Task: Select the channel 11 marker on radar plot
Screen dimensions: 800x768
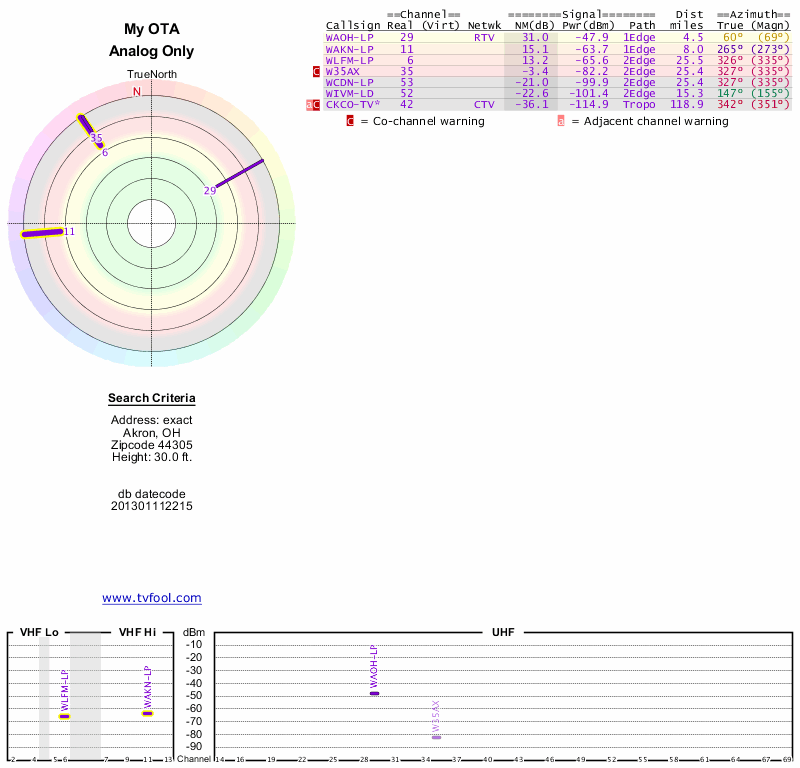Action: click(69, 232)
